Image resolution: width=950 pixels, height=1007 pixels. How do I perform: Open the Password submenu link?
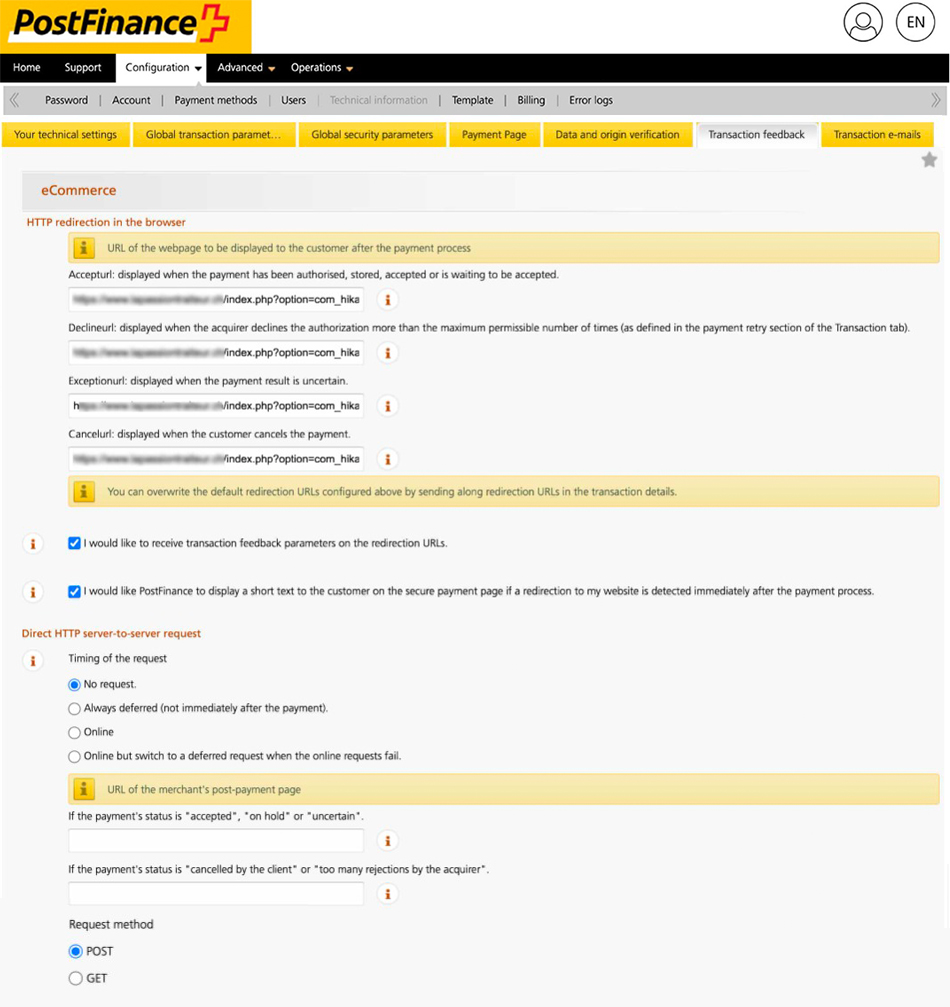(x=66, y=100)
